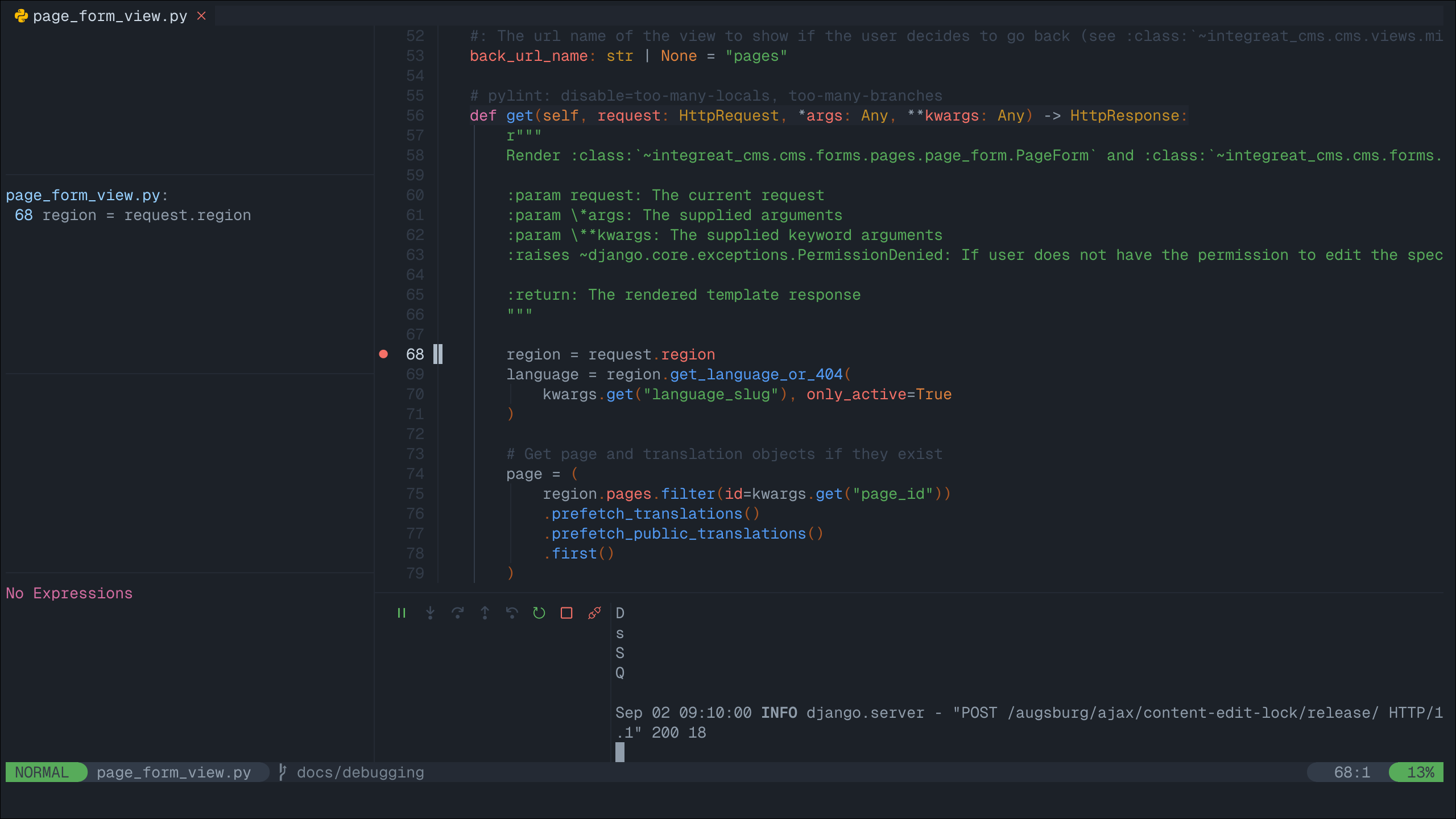This screenshot has width=1456, height=819.
Task: Click line number 56 in the gutter
Action: pos(415,115)
